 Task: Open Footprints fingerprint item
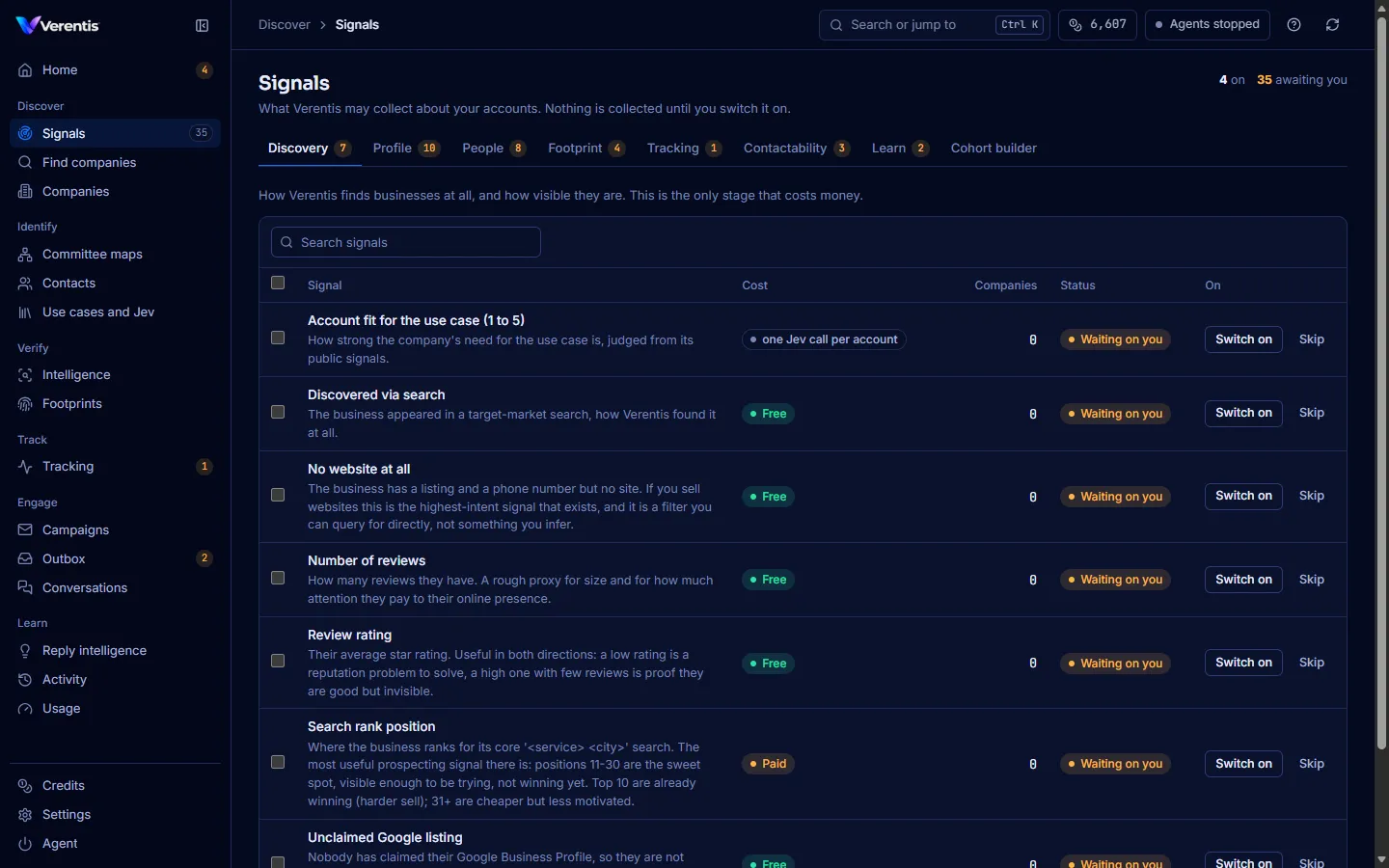(x=115, y=404)
